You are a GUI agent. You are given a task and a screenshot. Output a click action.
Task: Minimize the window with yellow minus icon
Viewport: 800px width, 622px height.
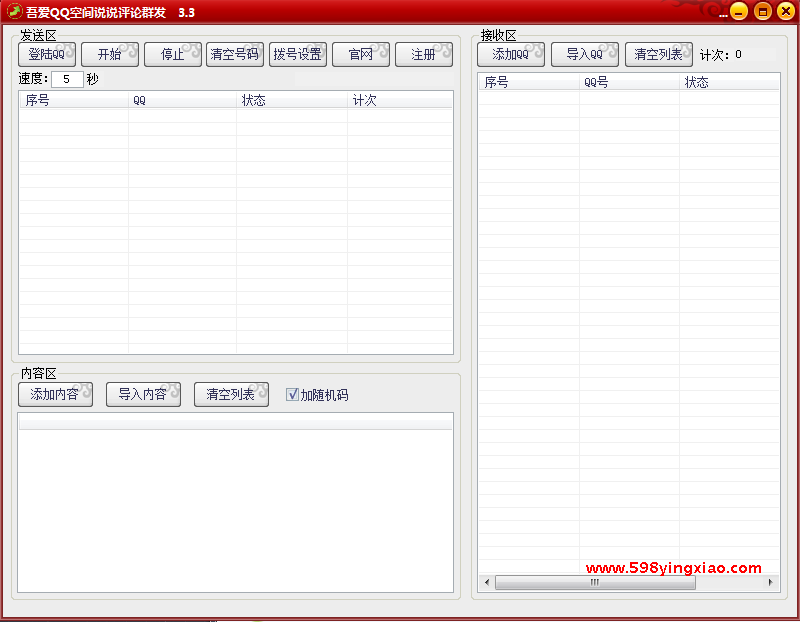pyautogui.click(x=739, y=11)
